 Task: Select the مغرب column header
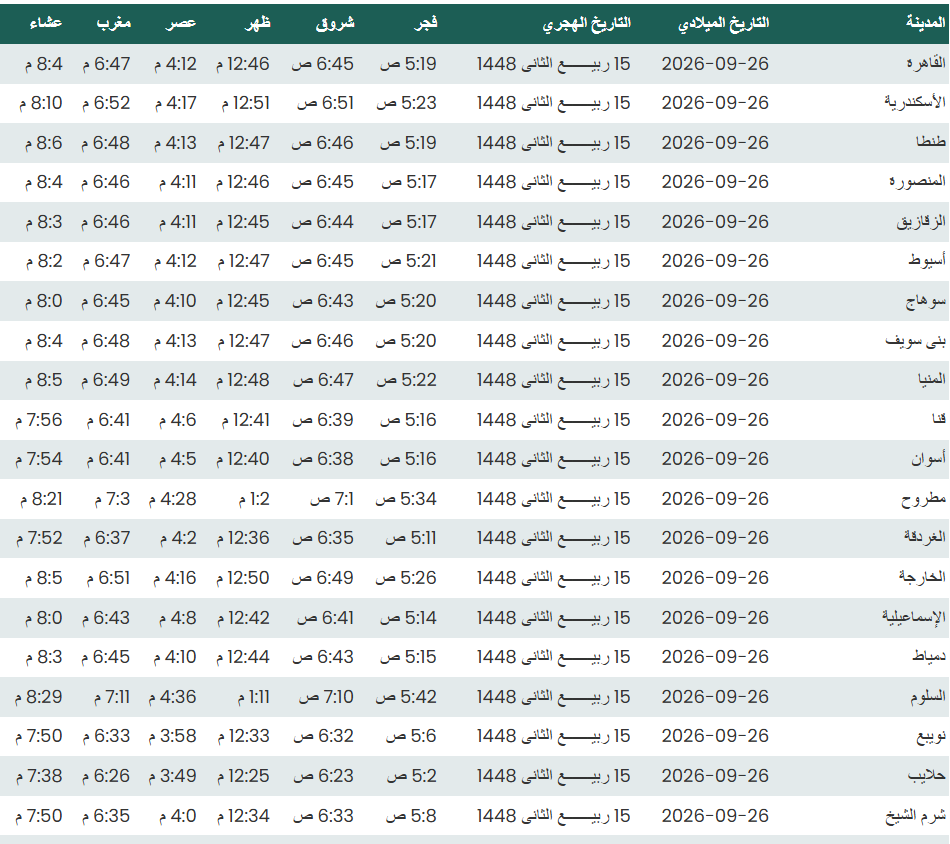114,23
